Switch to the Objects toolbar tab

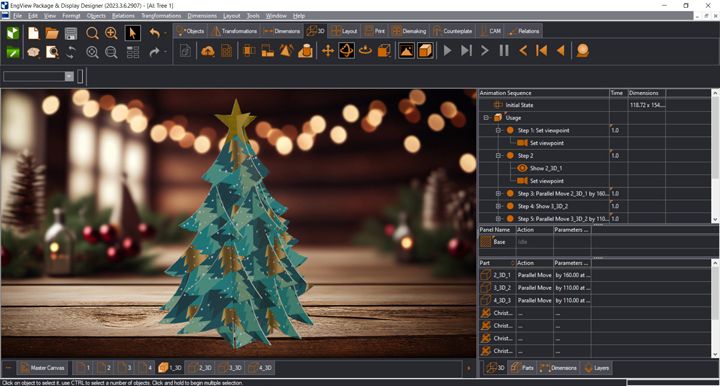coord(190,31)
